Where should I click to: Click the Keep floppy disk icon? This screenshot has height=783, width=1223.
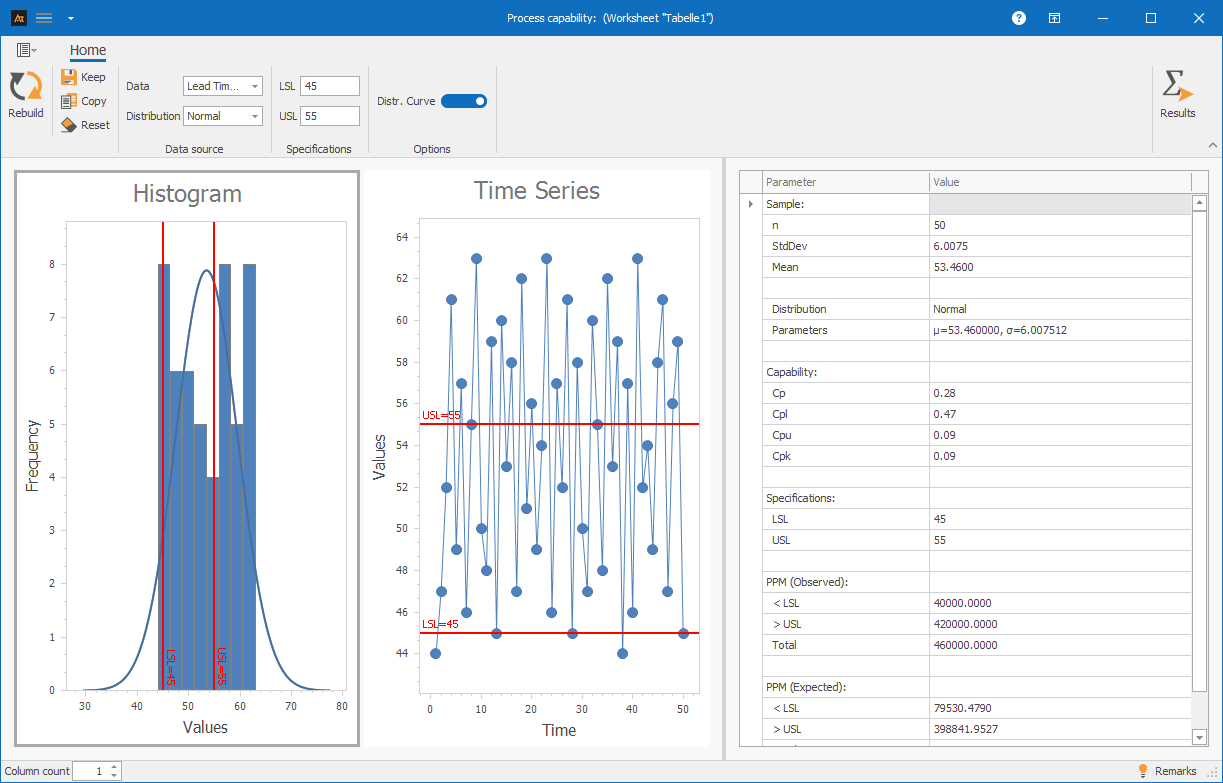point(69,77)
